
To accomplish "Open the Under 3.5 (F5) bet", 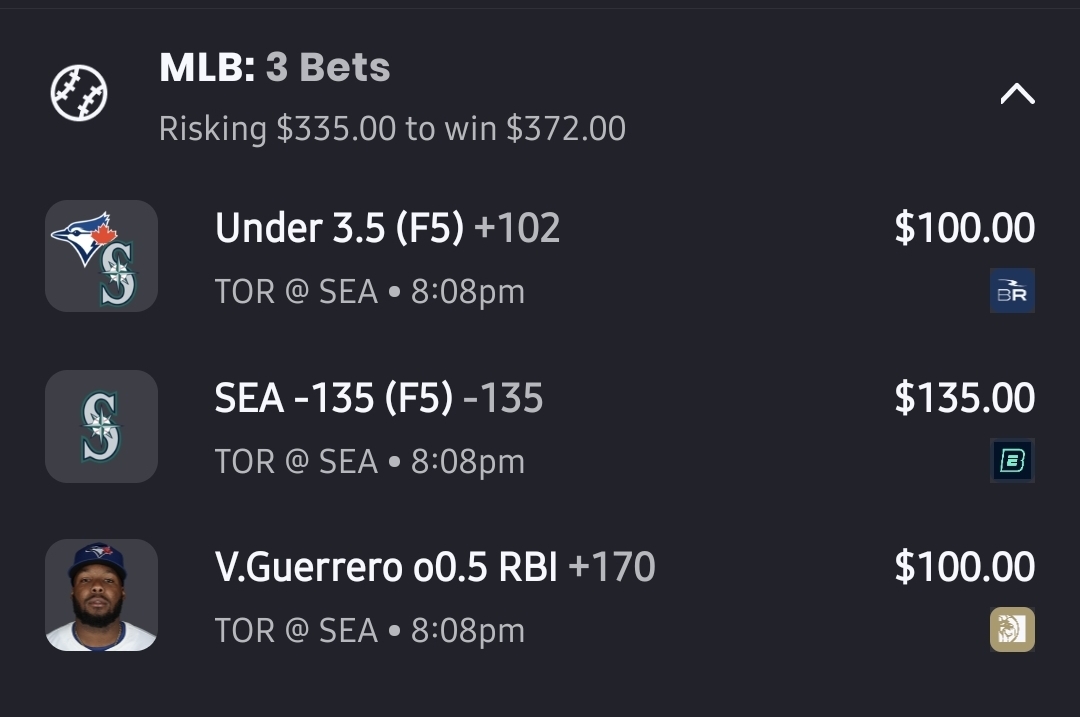I will click(339, 229).
